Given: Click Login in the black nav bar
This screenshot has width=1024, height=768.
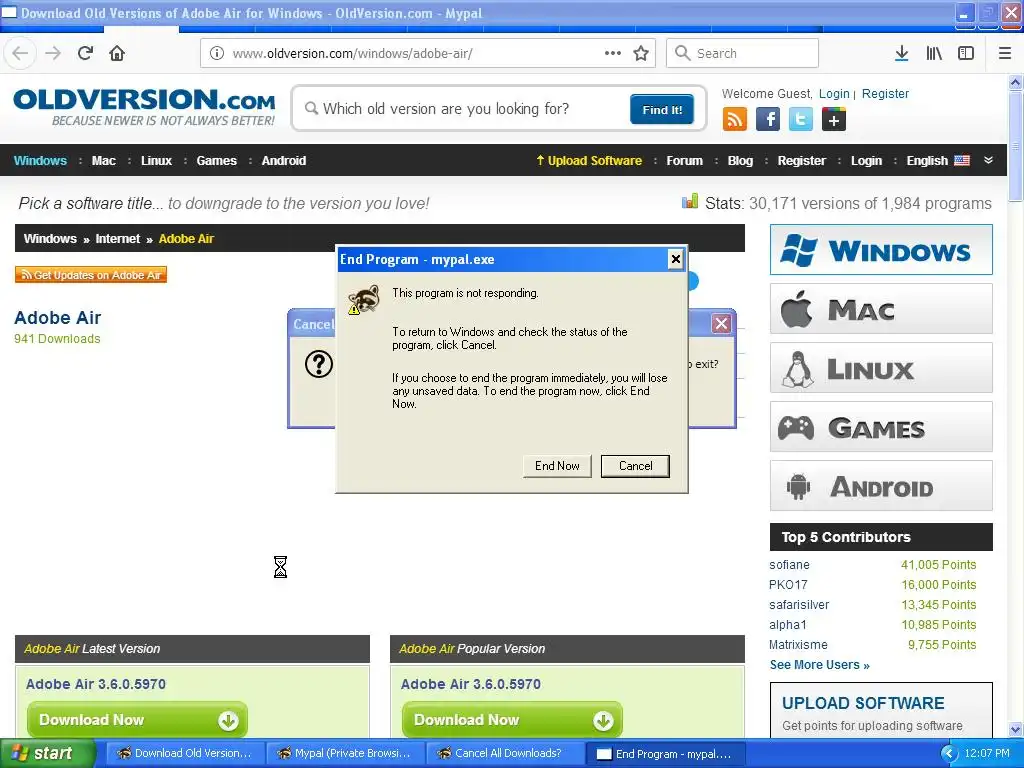Looking at the screenshot, I should click(866, 161).
